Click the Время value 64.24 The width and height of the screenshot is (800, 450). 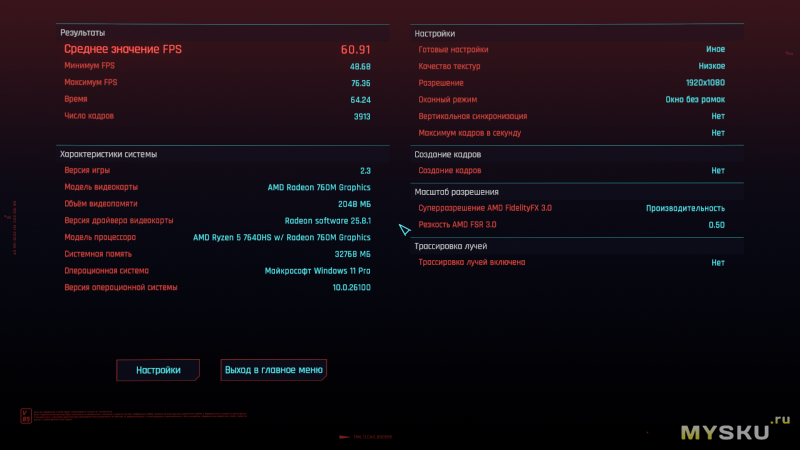coord(360,100)
